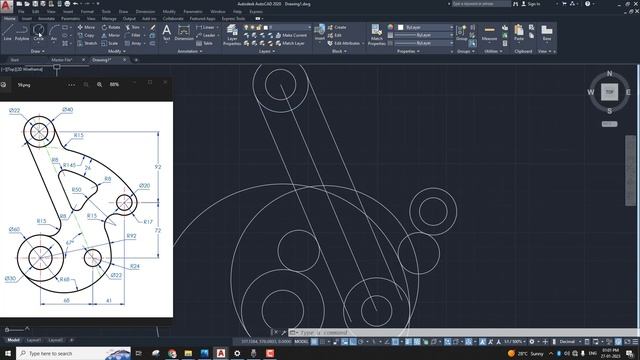This screenshot has width=640, height=360.
Task: Click Make Current layer button
Action: 291,36
